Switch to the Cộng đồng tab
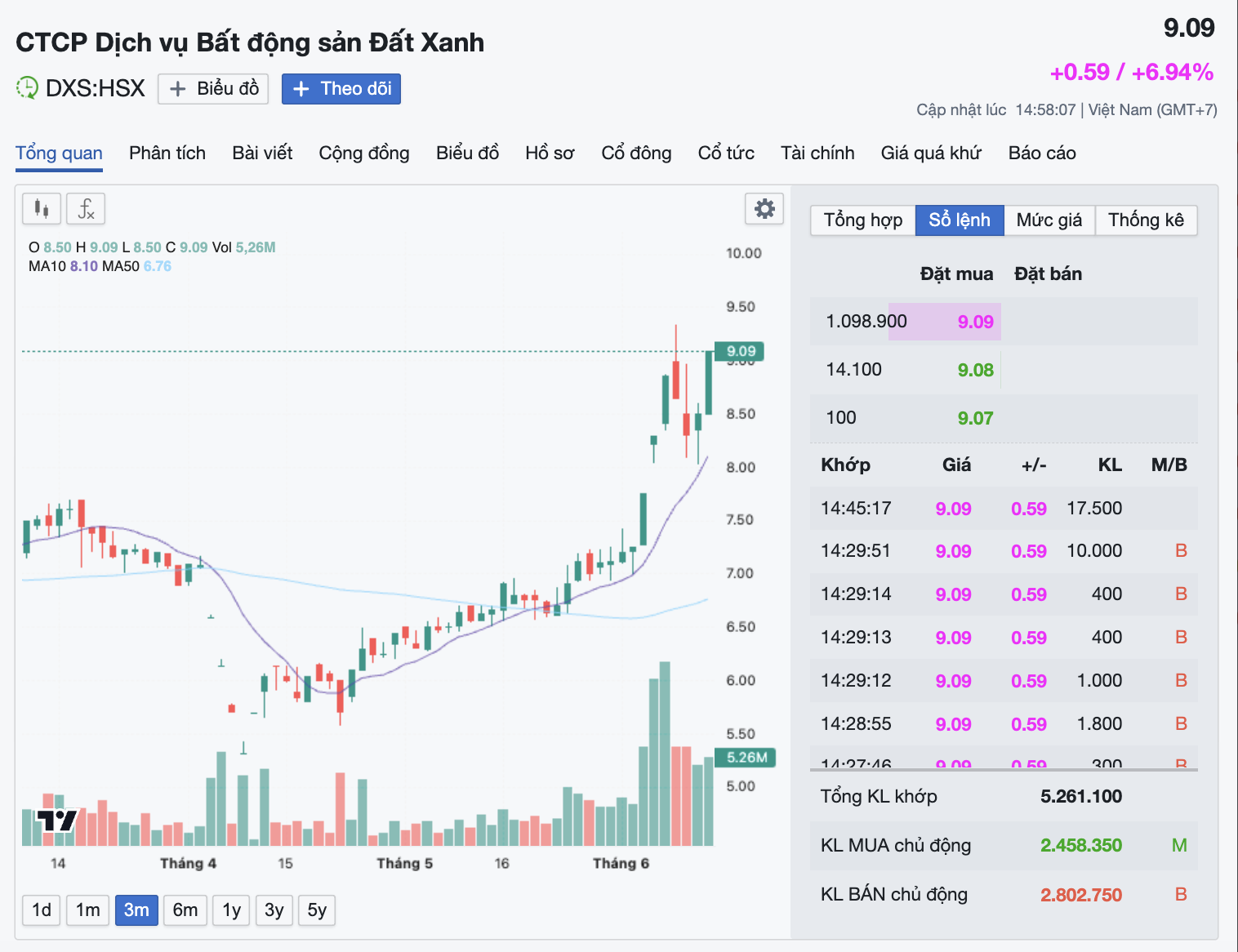Viewport: 1238px width, 952px height. tap(364, 153)
